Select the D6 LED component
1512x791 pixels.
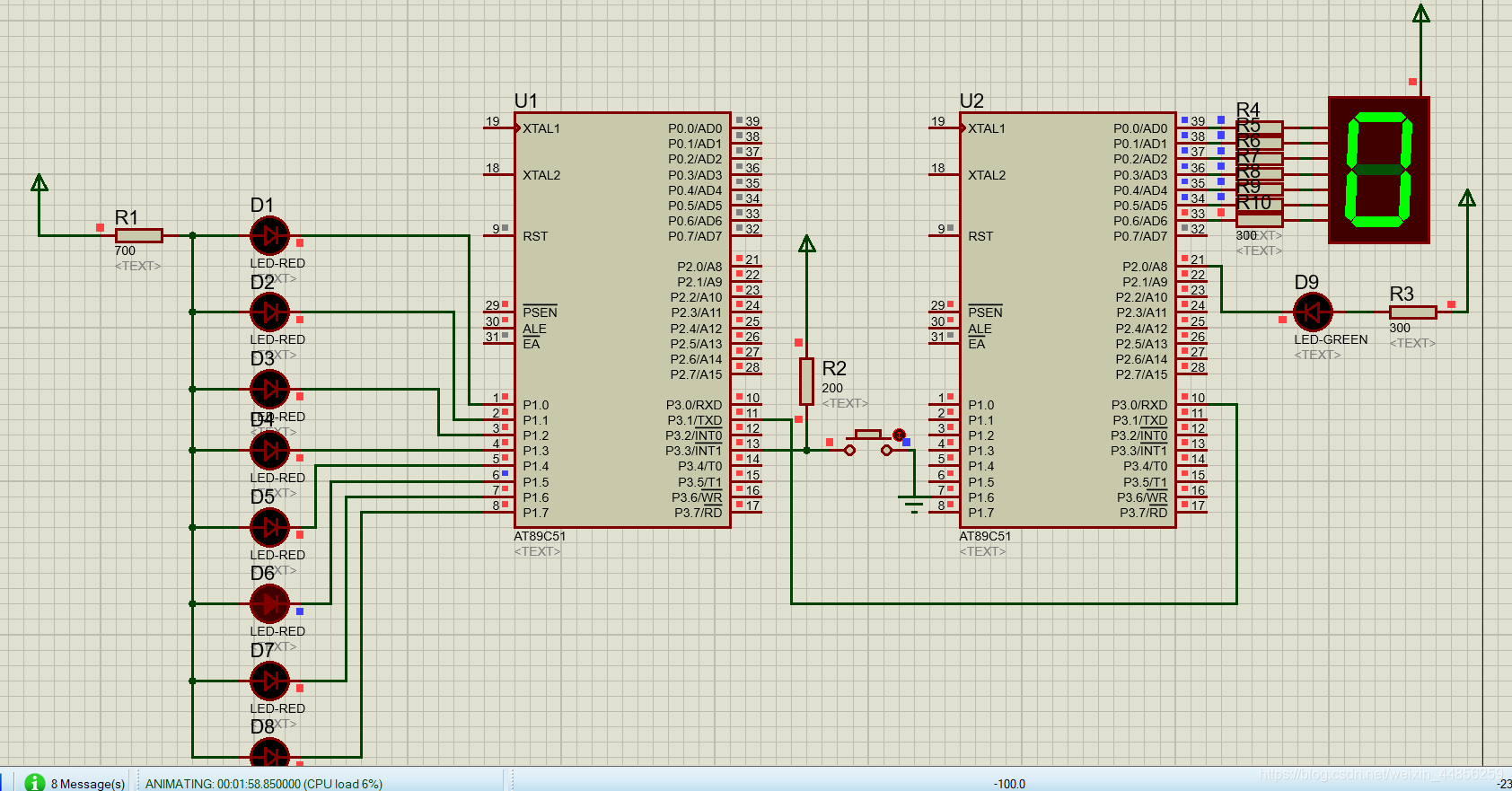269,604
